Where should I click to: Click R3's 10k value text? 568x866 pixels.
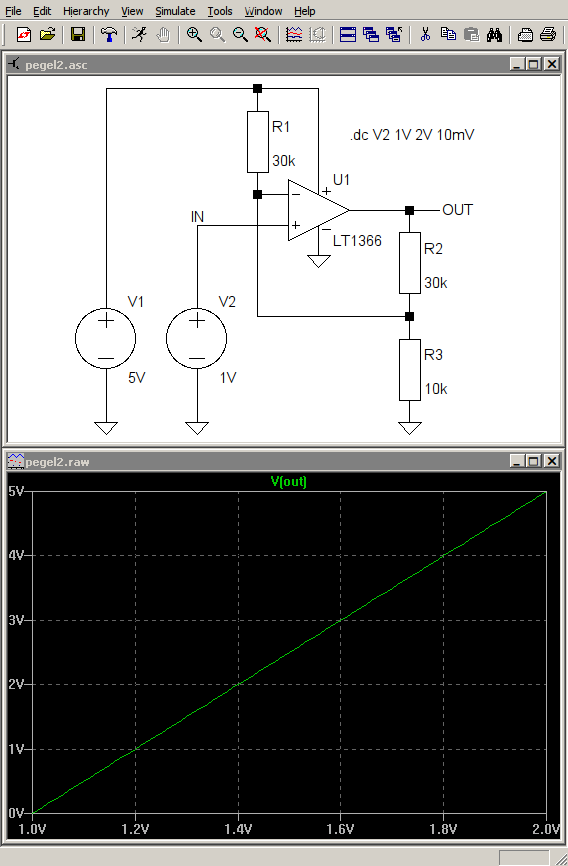[x=436, y=389]
